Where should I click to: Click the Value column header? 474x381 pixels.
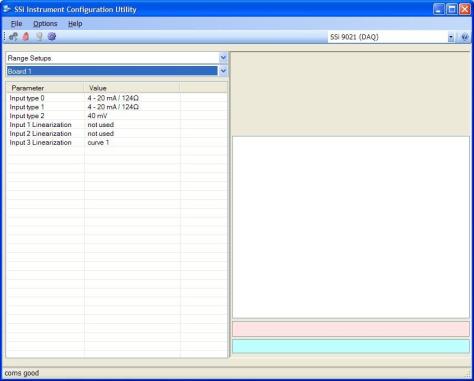[132, 88]
